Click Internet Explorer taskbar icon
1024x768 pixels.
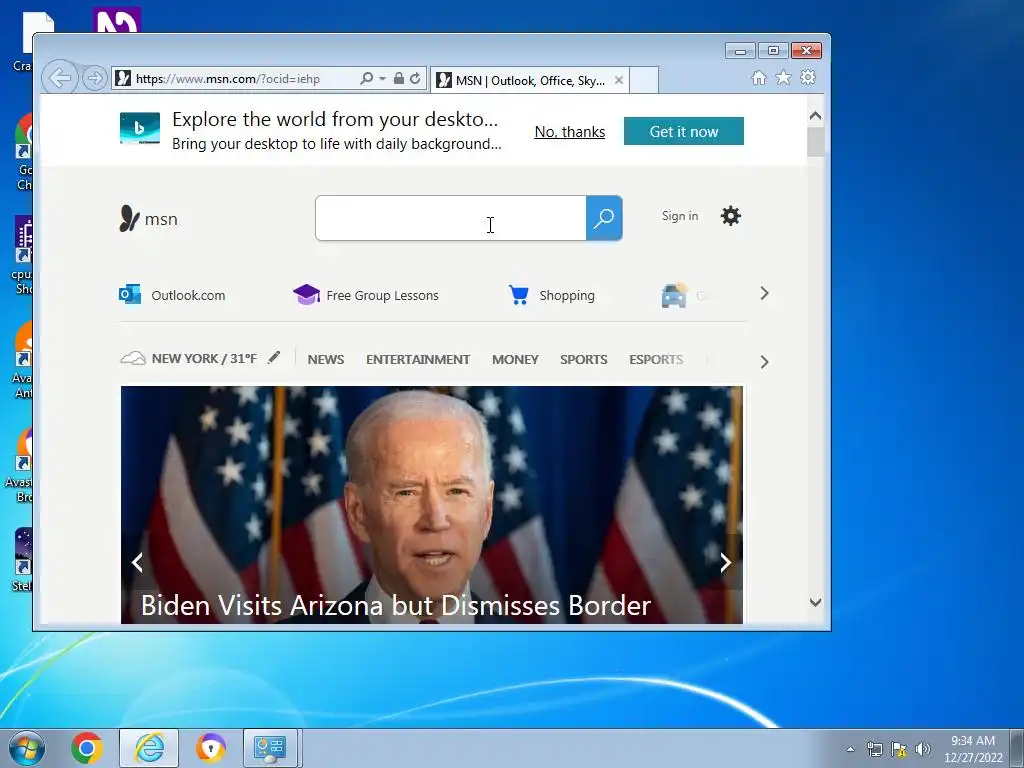click(149, 748)
